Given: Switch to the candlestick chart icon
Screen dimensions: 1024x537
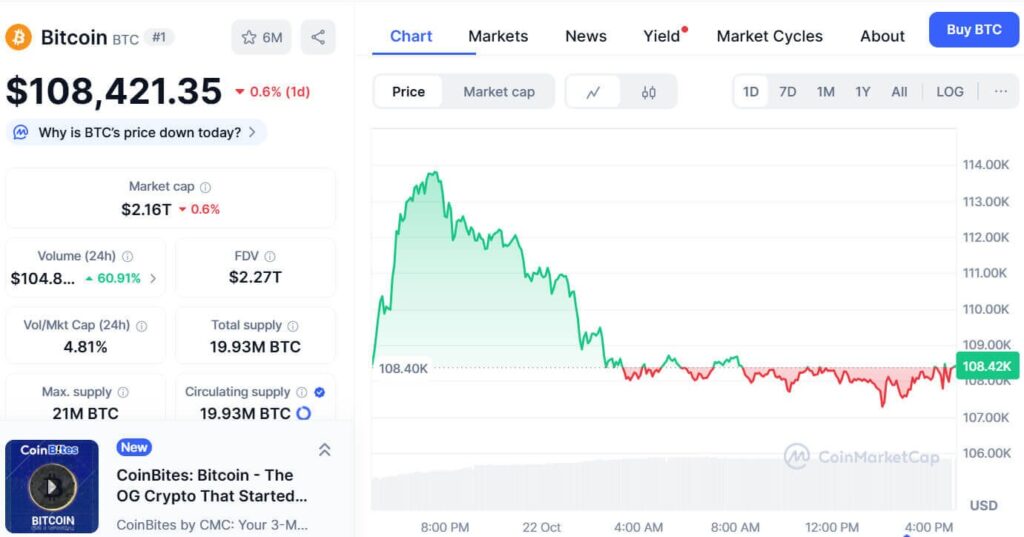Looking at the screenshot, I should [649, 92].
